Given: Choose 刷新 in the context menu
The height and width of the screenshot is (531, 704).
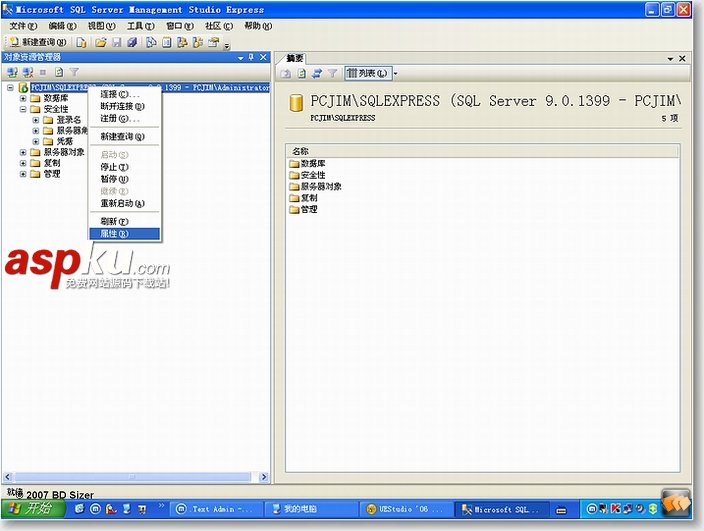Looking at the screenshot, I should pos(124,221).
